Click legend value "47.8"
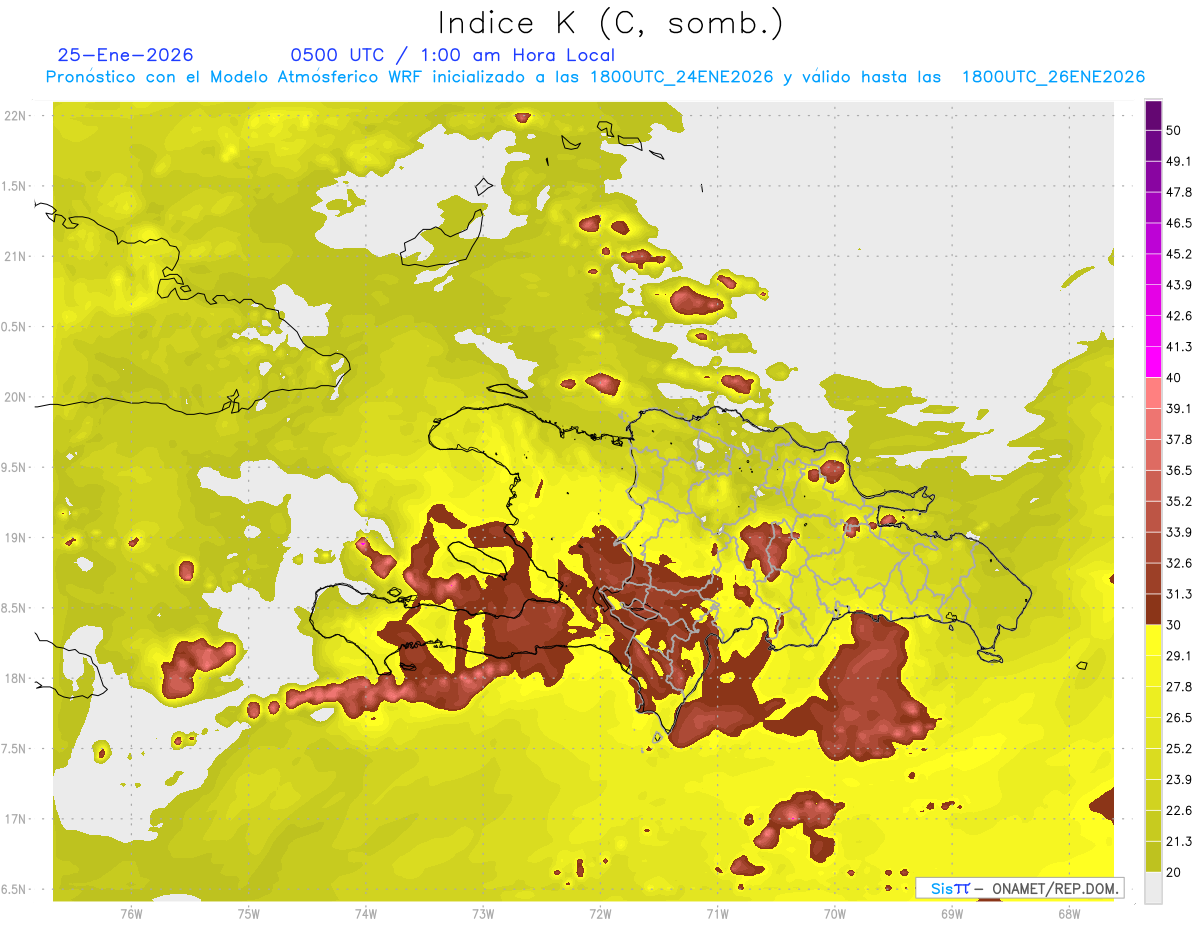This screenshot has width=1200, height=927. click(1178, 192)
